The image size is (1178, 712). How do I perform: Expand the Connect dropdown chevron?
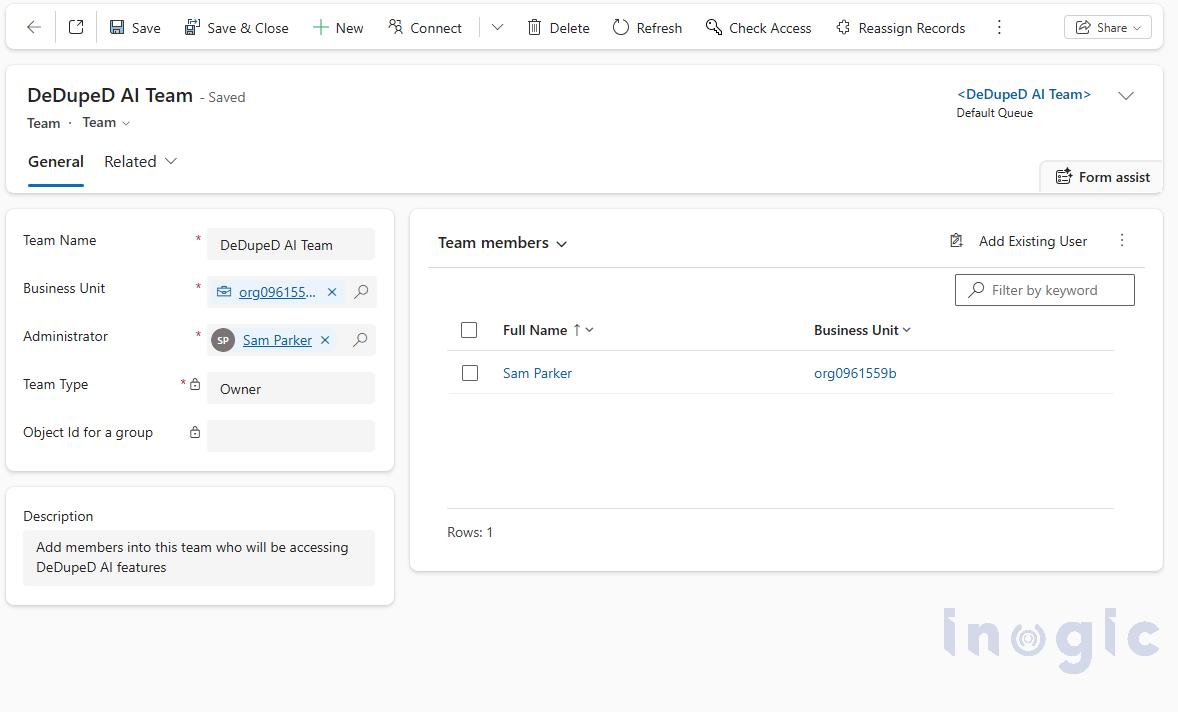[x=497, y=28]
